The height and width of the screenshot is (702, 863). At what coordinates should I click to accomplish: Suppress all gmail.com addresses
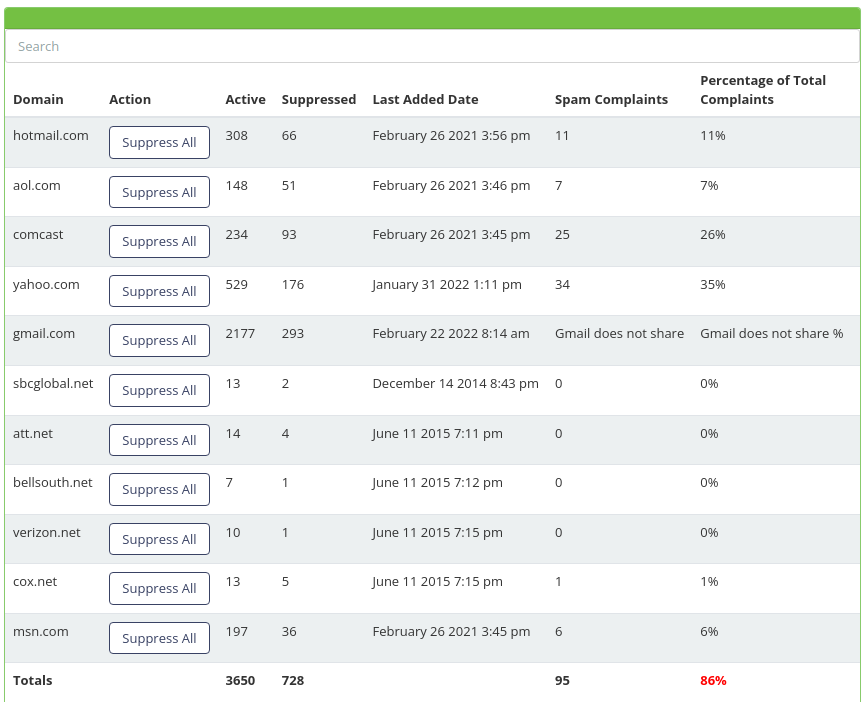[x=159, y=340]
